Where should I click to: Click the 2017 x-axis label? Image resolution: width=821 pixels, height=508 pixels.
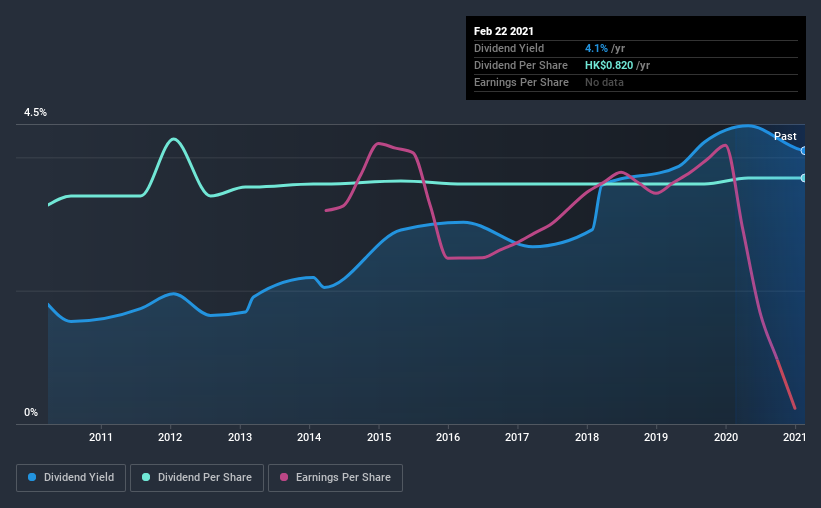(517, 437)
